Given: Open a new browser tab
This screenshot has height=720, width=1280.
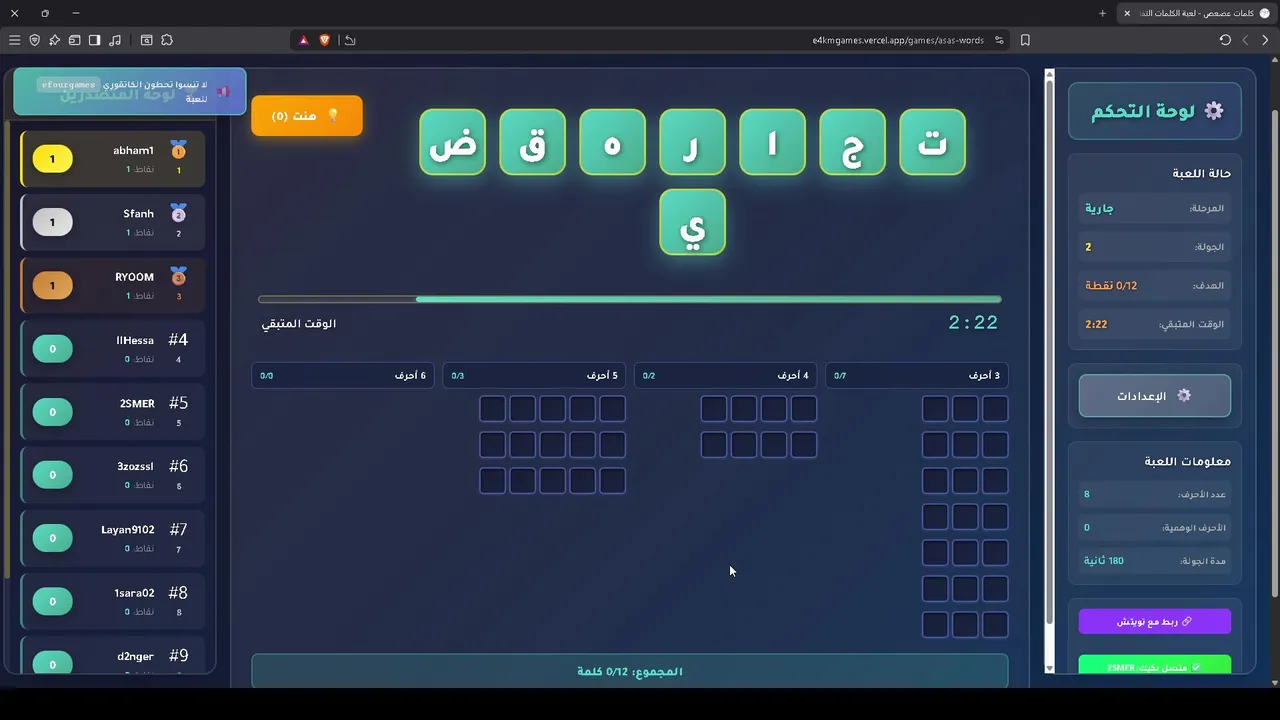Looking at the screenshot, I should tap(1102, 13).
